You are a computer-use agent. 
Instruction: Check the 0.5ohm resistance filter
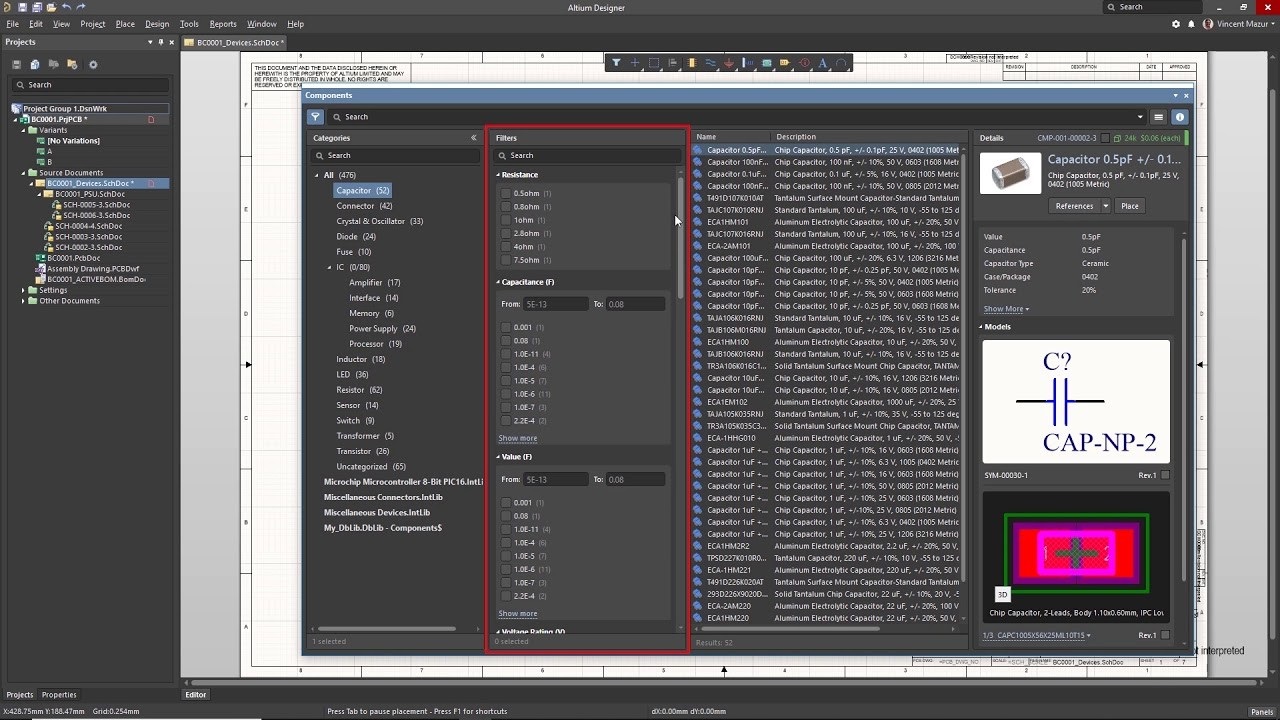[506, 193]
